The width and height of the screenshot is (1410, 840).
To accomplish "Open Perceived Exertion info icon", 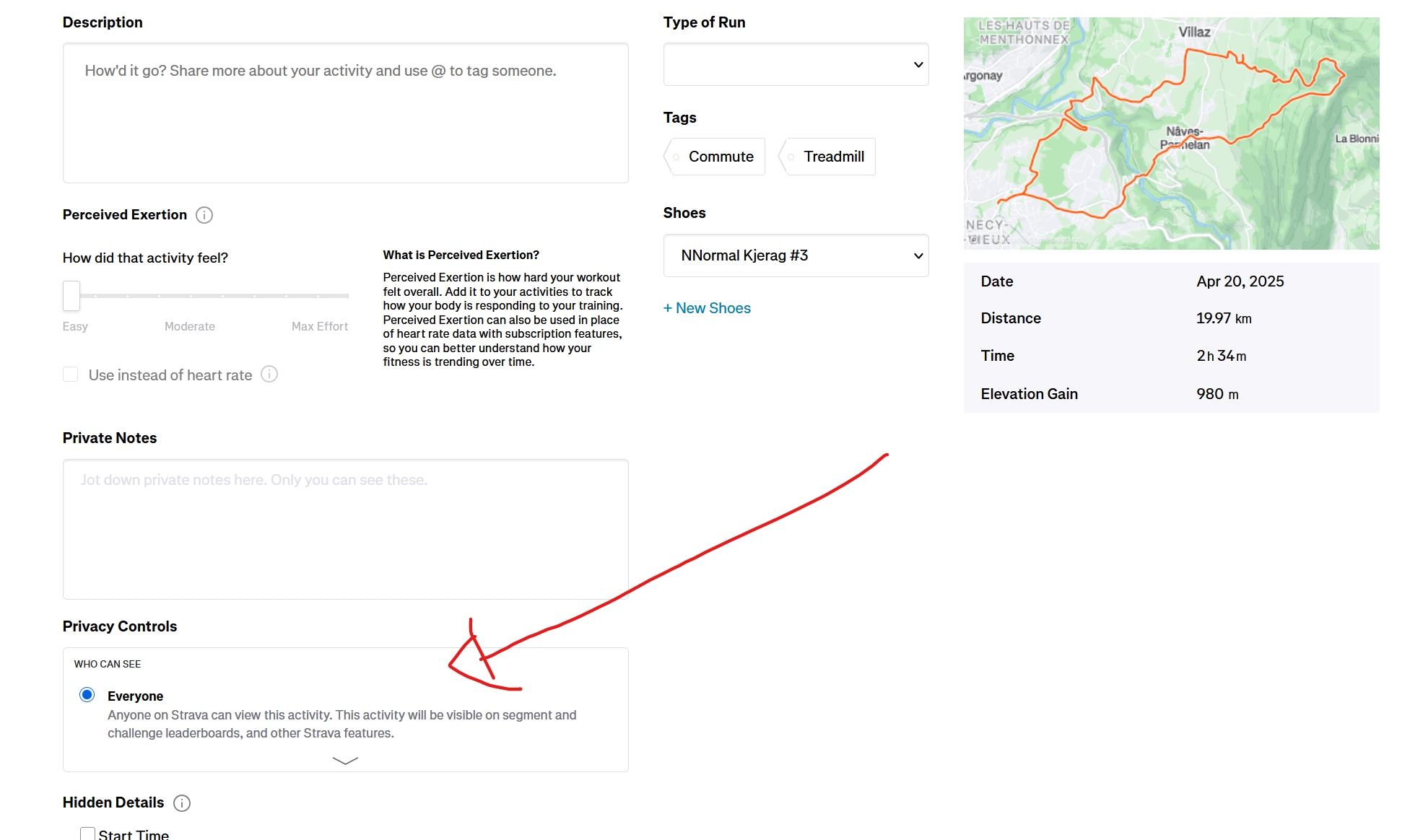I will (x=204, y=215).
